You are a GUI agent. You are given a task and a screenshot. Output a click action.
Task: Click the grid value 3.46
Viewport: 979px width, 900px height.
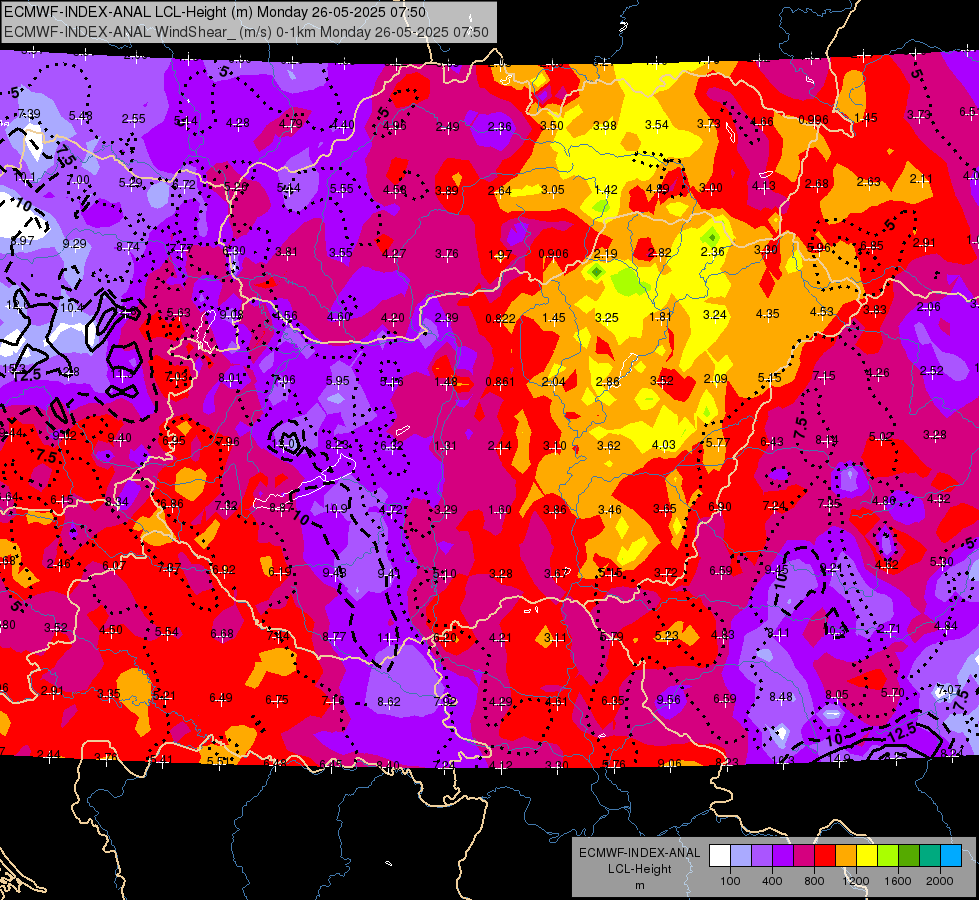pos(609,510)
